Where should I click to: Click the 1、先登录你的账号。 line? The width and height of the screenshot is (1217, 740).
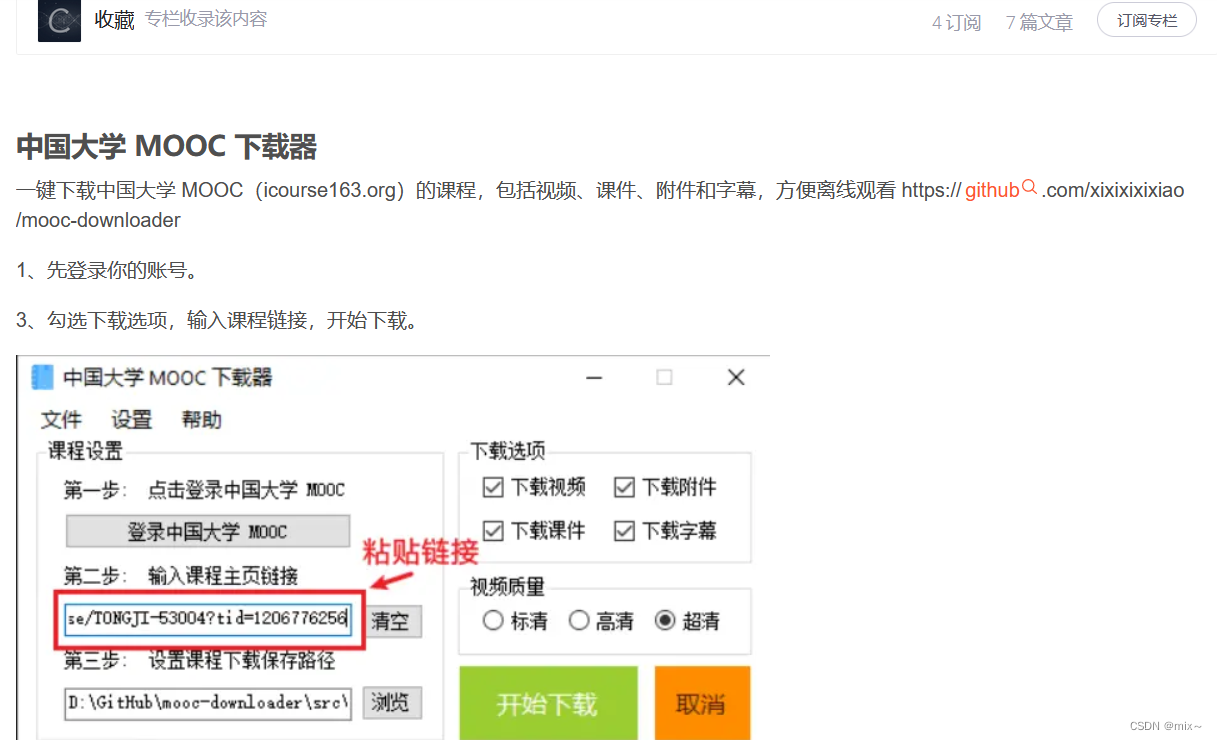click(107, 270)
